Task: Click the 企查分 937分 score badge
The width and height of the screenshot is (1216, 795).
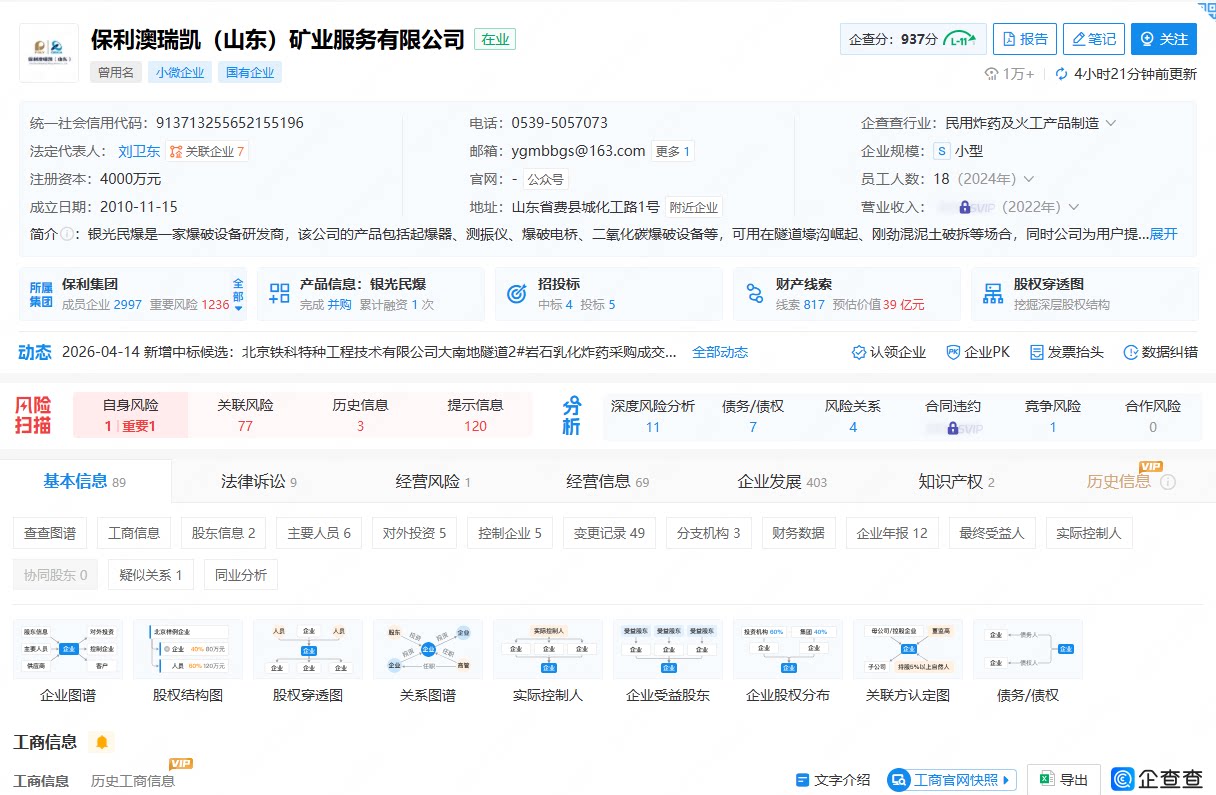Action: [x=913, y=39]
